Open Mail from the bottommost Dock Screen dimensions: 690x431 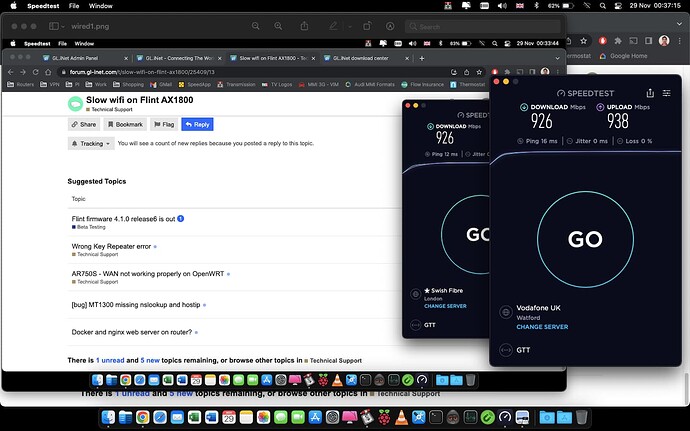click(x=177, y=417)
